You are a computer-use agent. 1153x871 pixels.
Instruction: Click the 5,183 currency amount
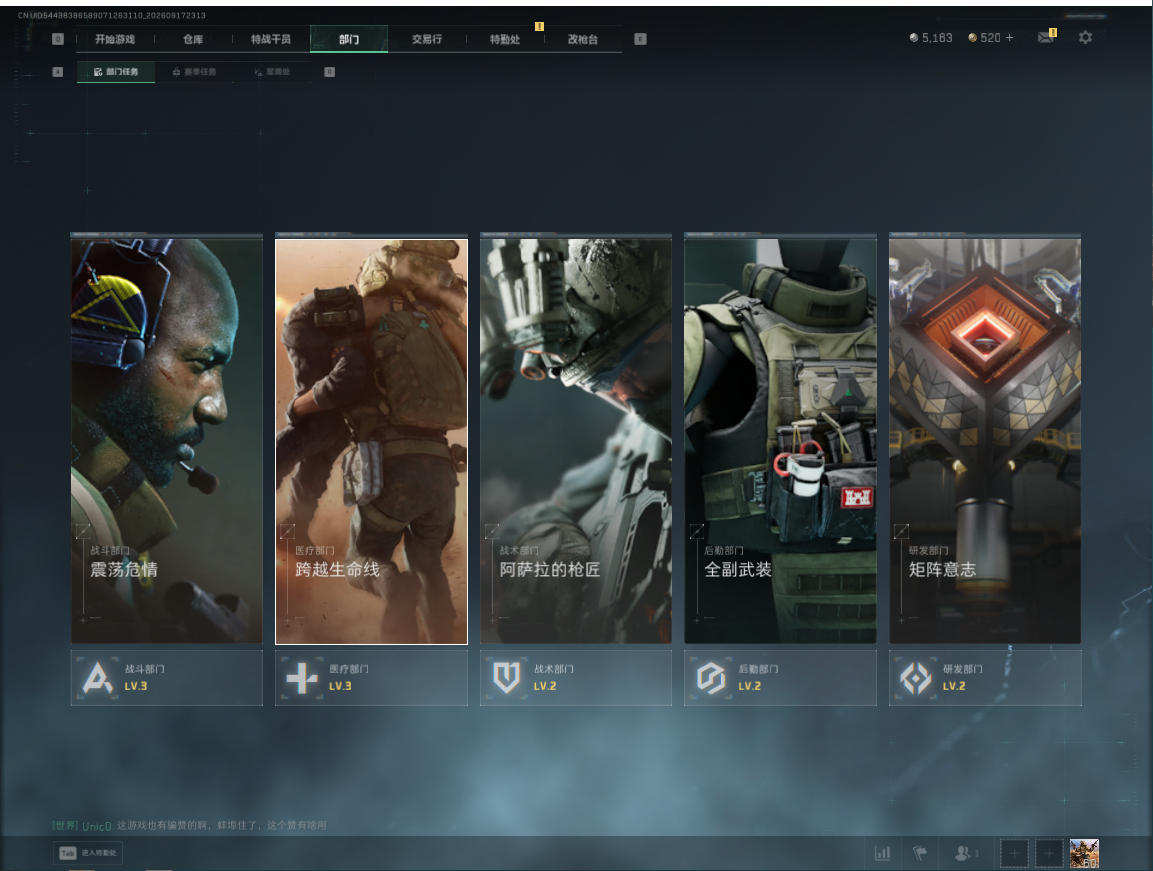click(x=937, y=38)
